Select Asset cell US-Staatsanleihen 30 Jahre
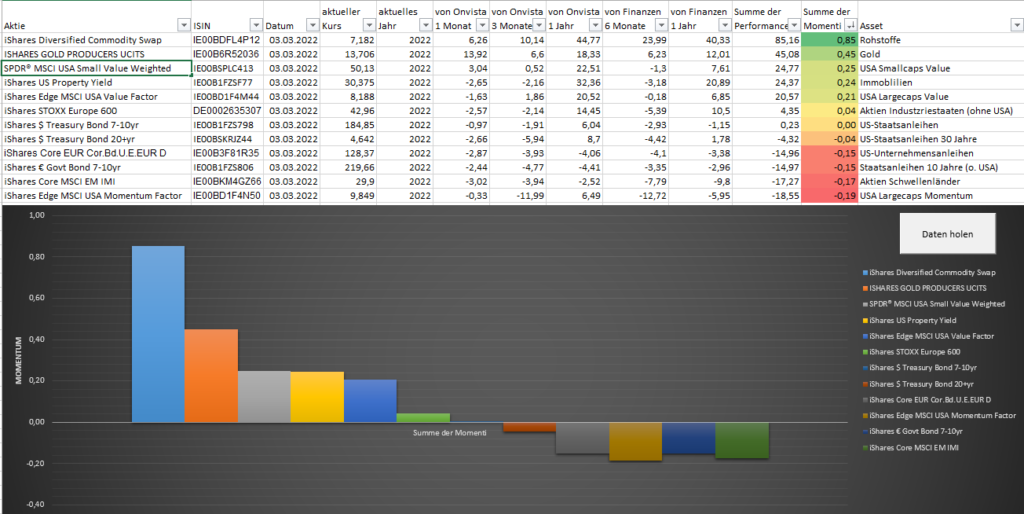This screenshot has width=1024, height=514. [x=940, y=139]
